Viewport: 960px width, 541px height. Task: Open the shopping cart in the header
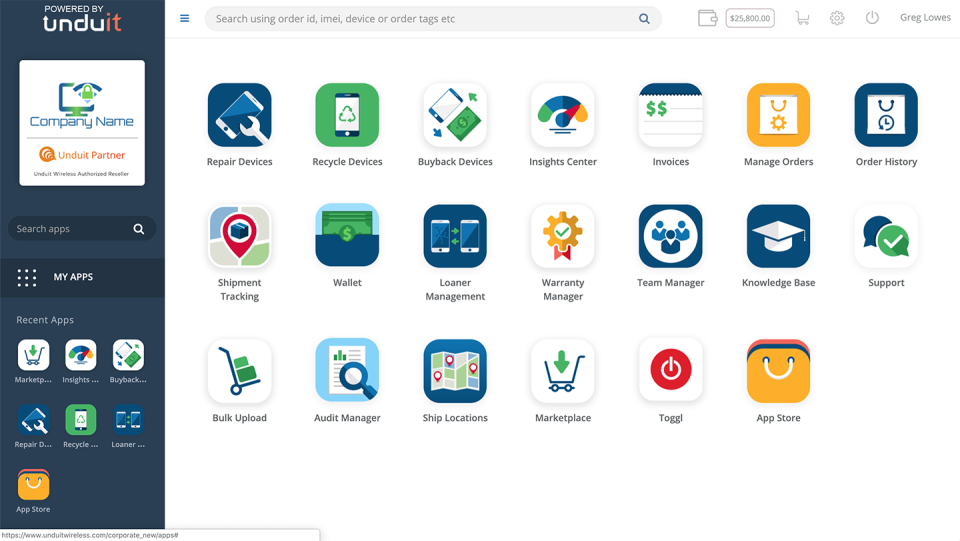(802, 18)
